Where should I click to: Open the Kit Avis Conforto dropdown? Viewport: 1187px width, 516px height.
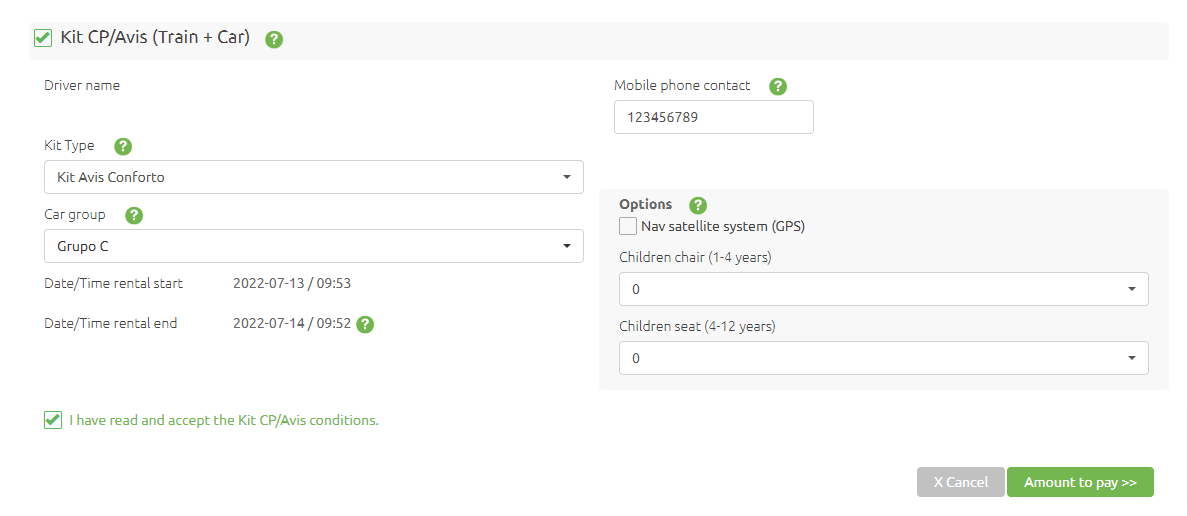(x=314, y=177)
